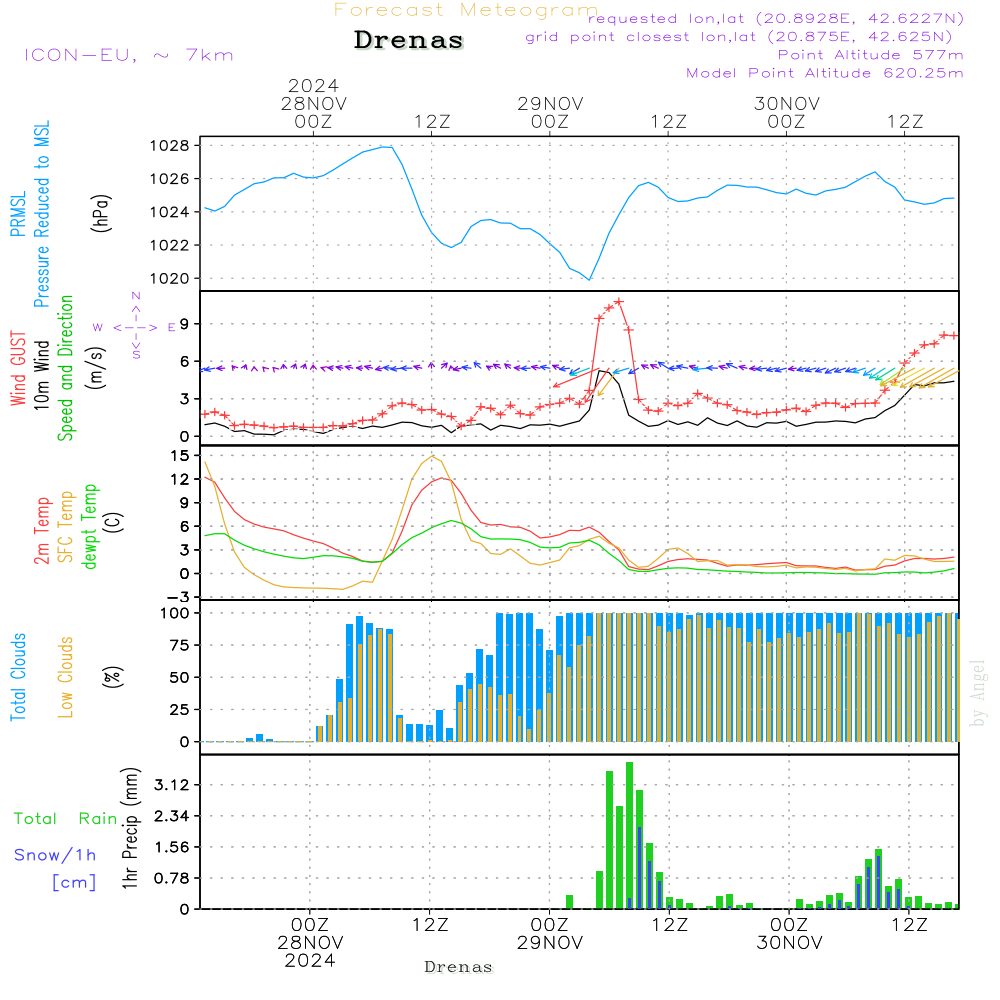Click the top '29NOV 00Z' time label
This screenshot has width=1000, height=1000.
(x=550, y=112)
